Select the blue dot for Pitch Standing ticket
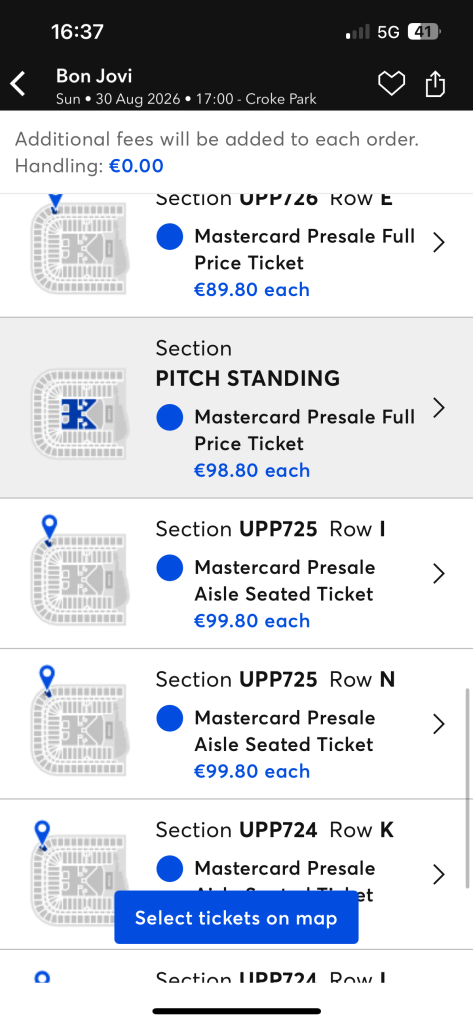The height and width of the screenshot is (1024, 473). click(170, 417)
